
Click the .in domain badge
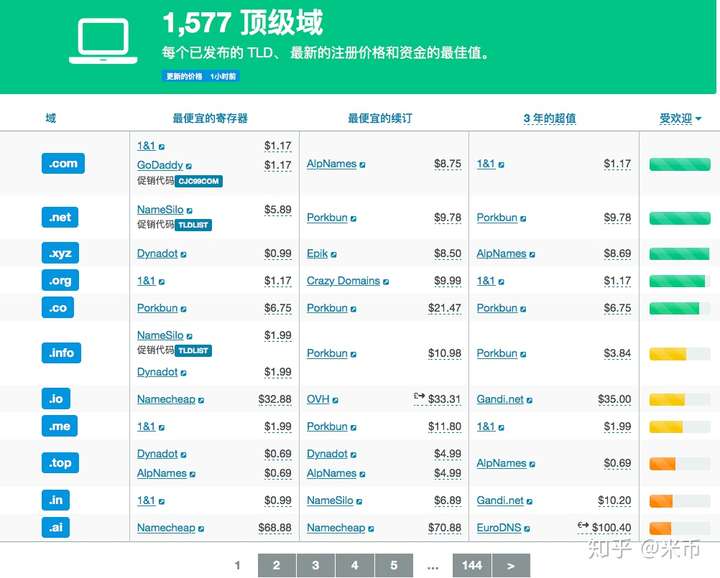point(56,500)
